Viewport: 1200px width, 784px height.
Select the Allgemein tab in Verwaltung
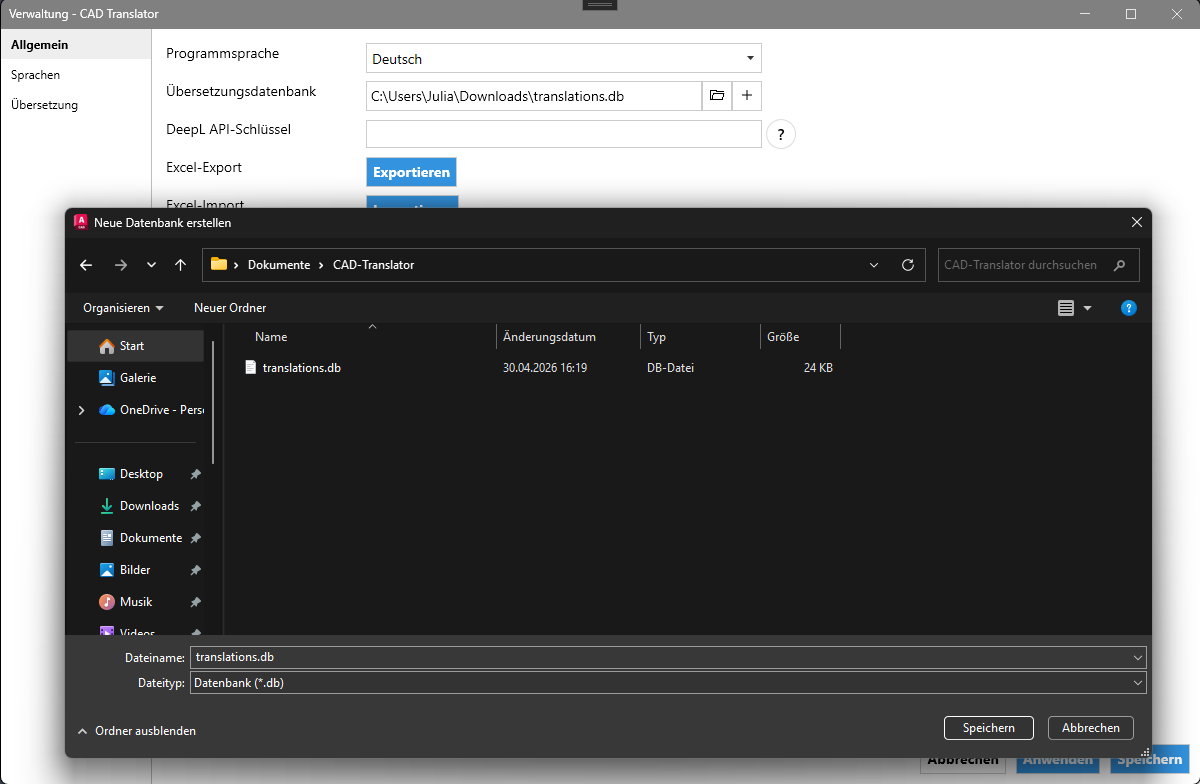coord(76,45)
